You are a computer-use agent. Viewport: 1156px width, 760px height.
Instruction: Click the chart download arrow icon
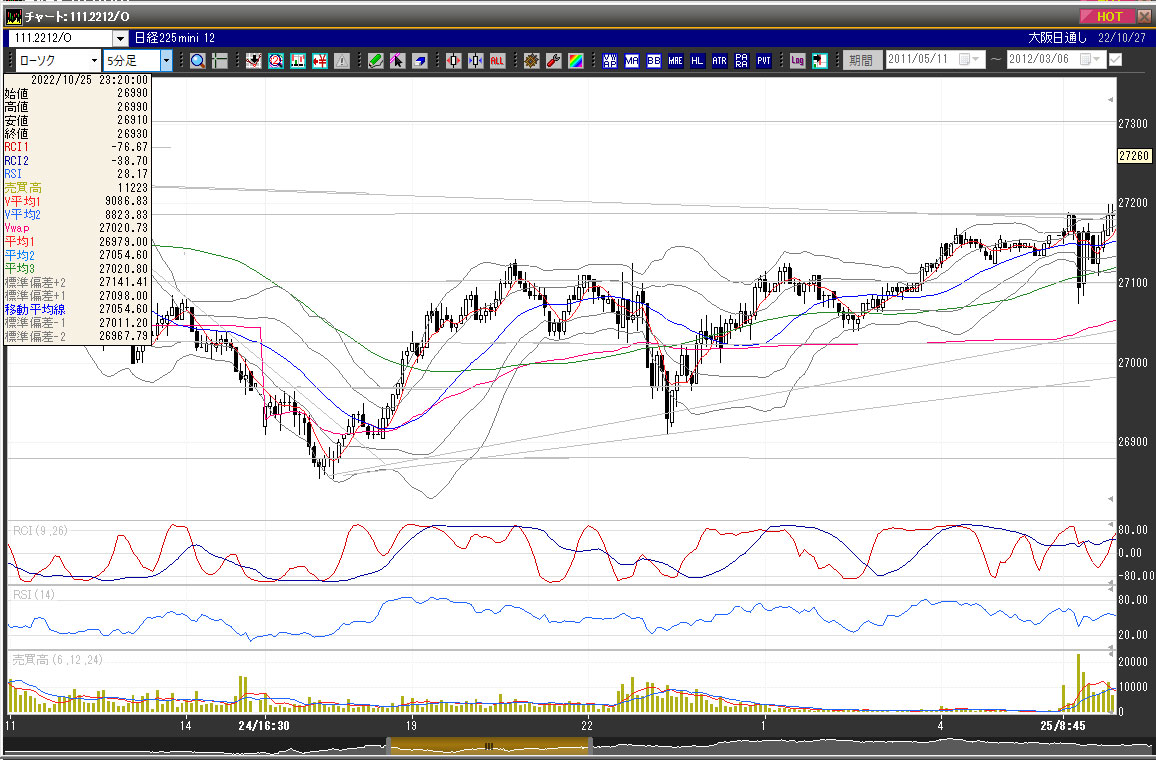coord(254,60)
